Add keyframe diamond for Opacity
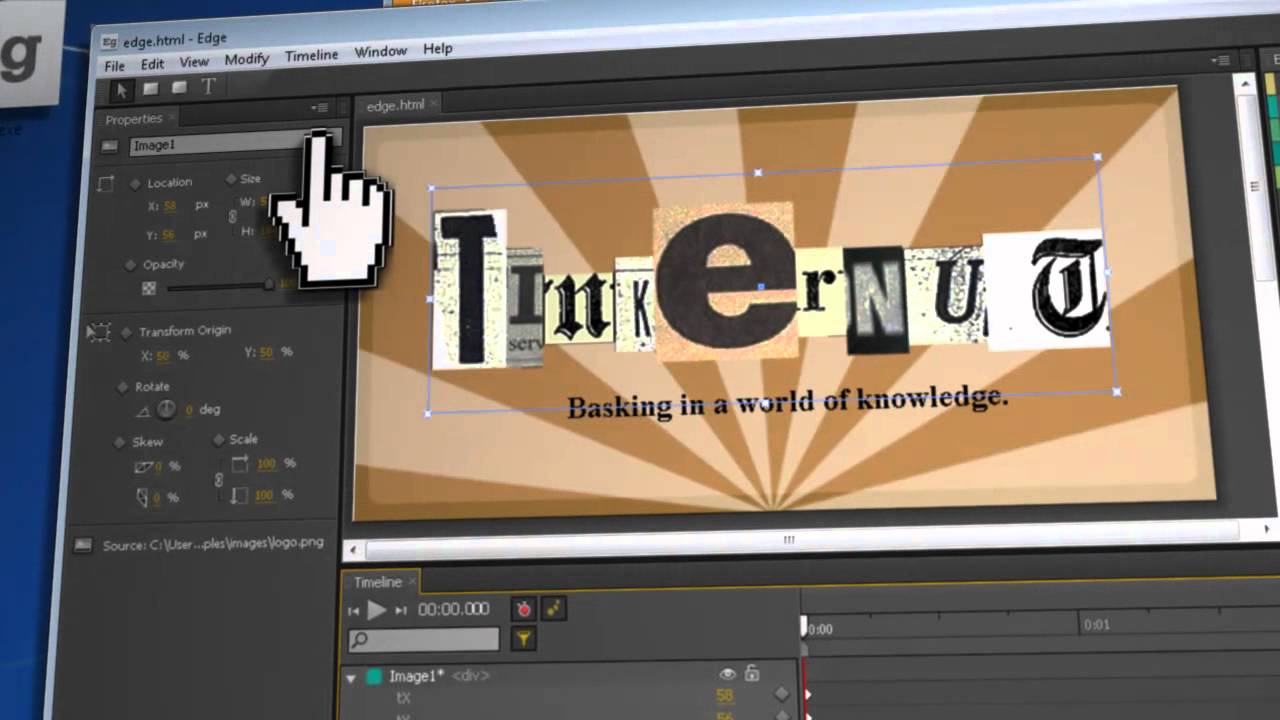1280x720 pixels. (x=130, y=266)
